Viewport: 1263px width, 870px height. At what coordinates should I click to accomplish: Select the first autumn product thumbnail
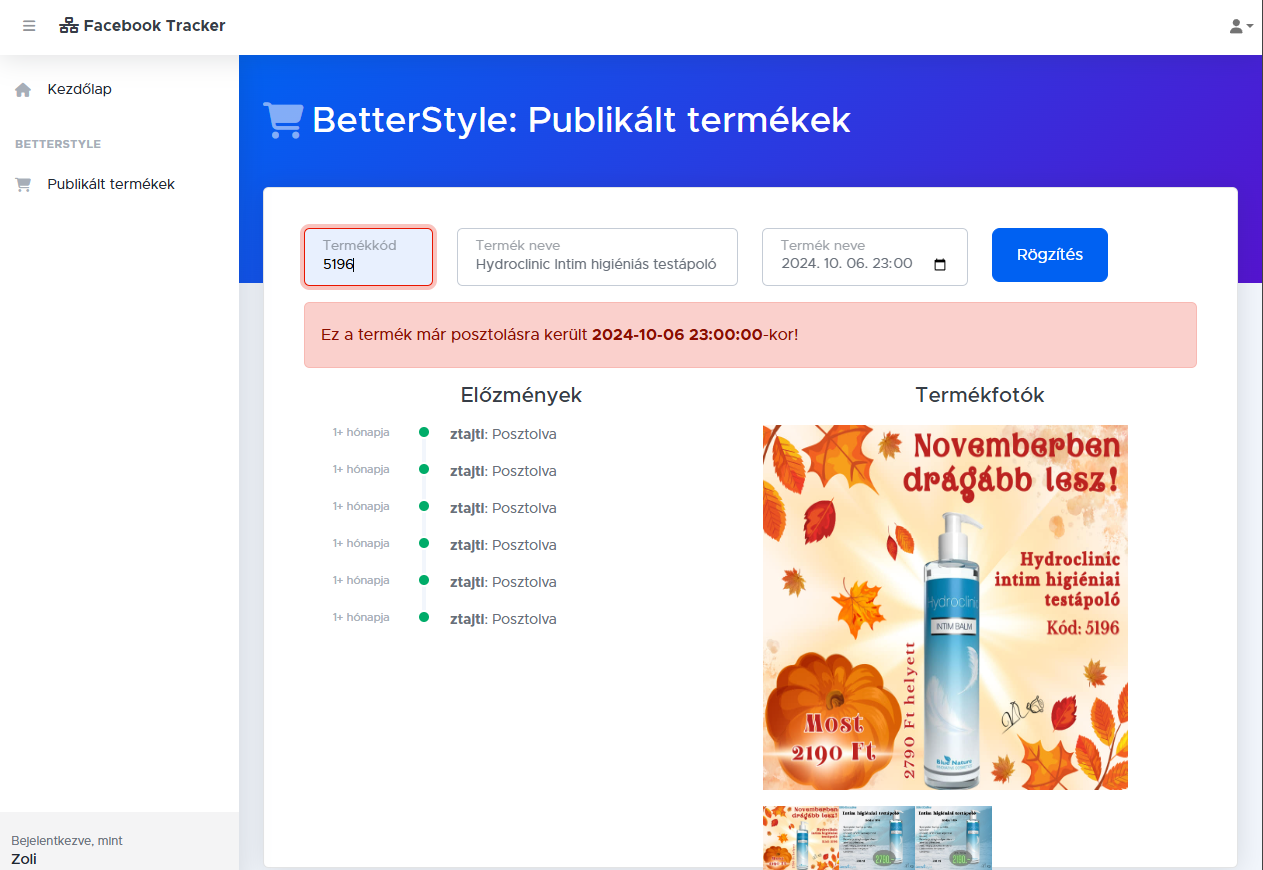coord(800,837)
